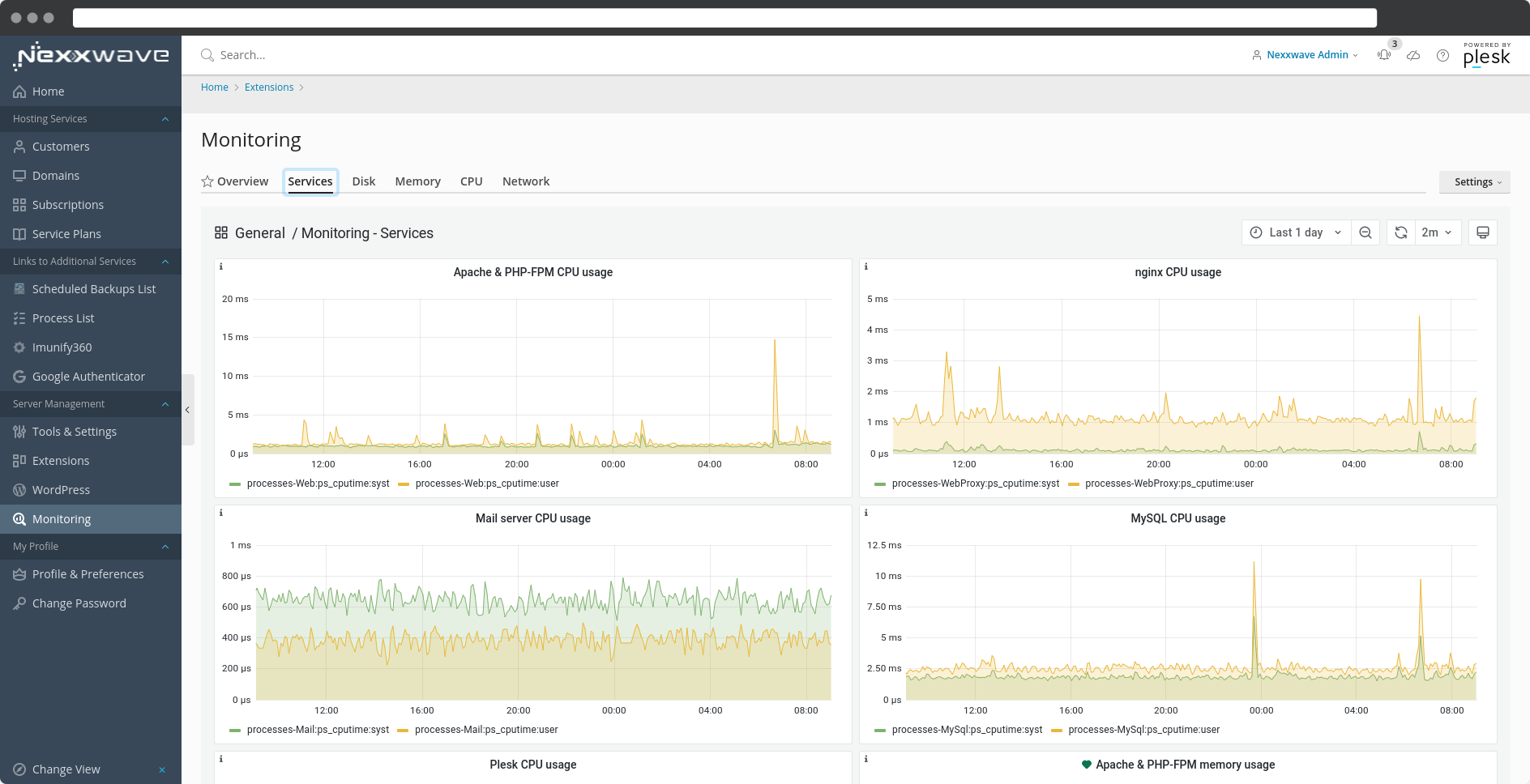This screenshot has height=784, width=1530.
Task: Switch to the Memory tab
Action: click(418, 181)
